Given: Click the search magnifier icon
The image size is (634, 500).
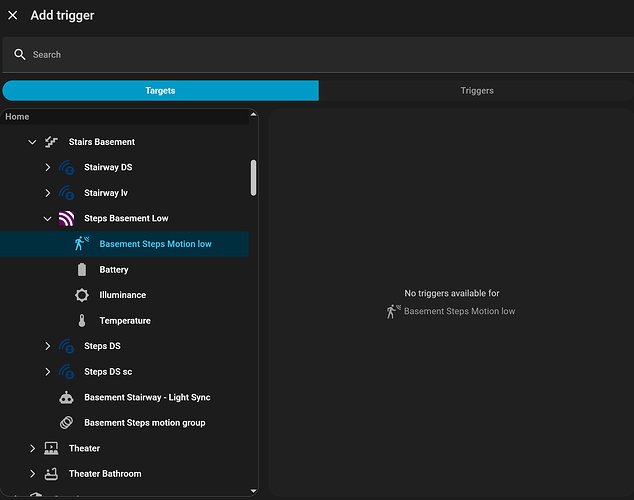Looking at the screenshot, I should tap(20, 55).
